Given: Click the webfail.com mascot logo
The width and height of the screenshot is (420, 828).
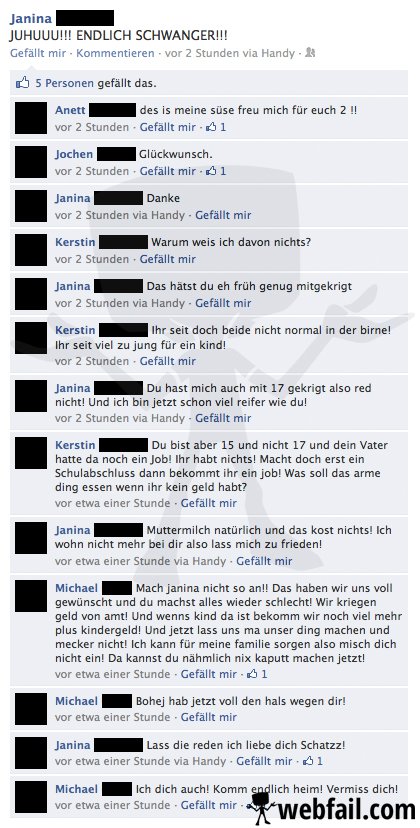Looking at the screenshot, I should [x=263, y=808].
